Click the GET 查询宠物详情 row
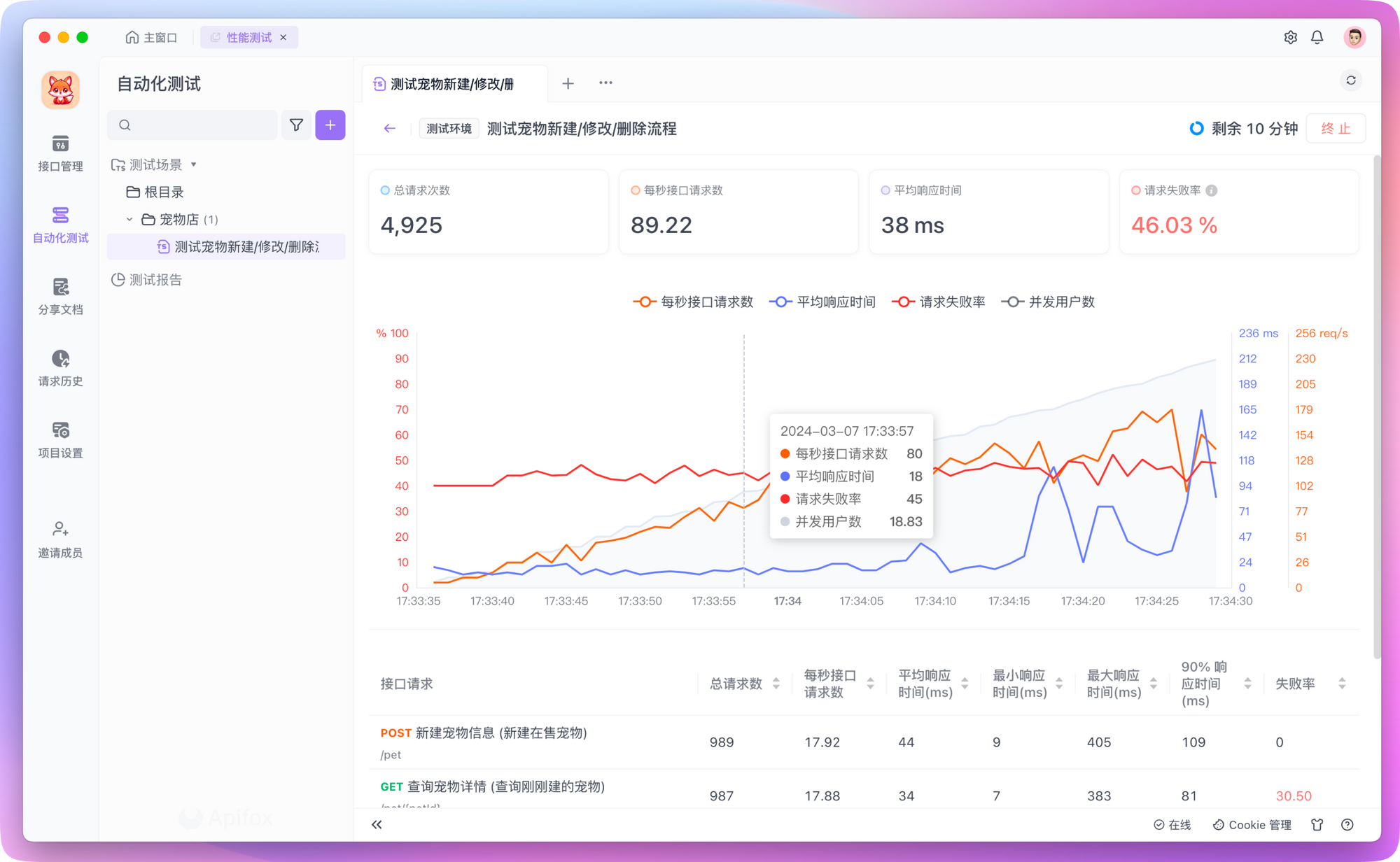 click(864, 790)
